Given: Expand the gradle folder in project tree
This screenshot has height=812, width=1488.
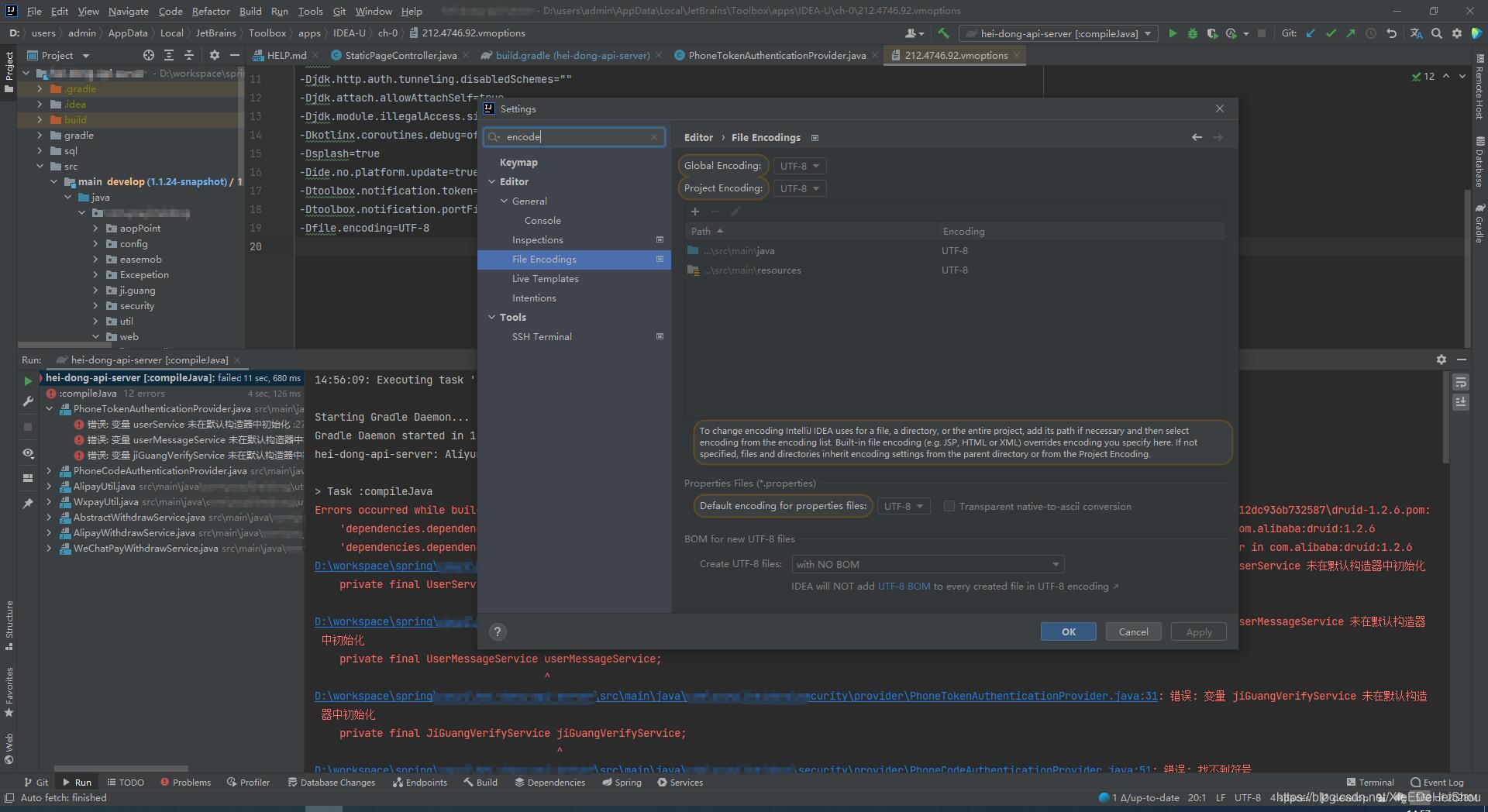Looking at the screenshot, I should pyautogui.click(x=40, y=135).
